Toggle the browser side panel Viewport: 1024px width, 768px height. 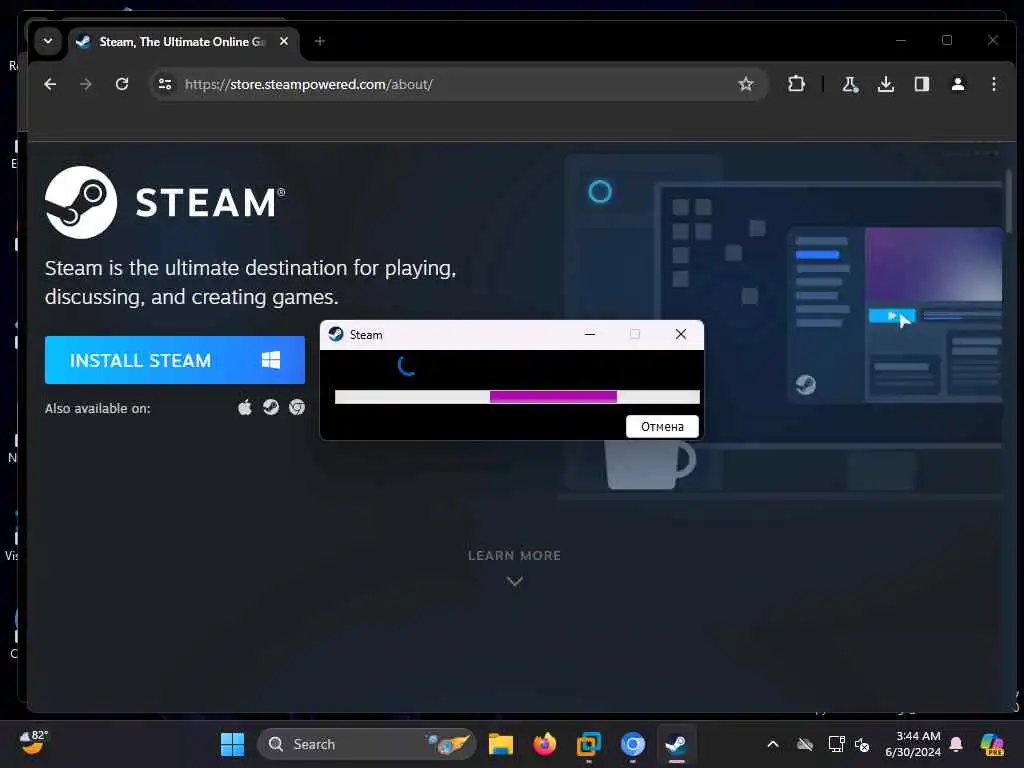point(921,84)
